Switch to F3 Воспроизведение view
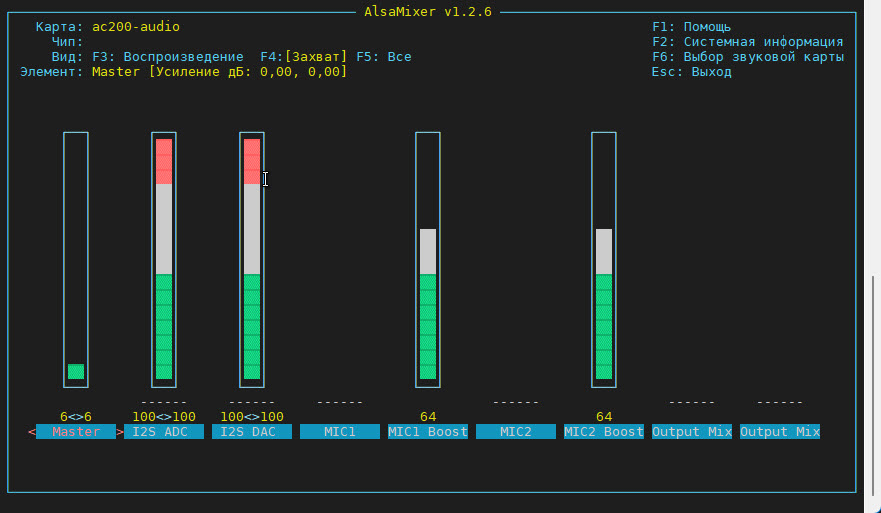 [168, 57]
